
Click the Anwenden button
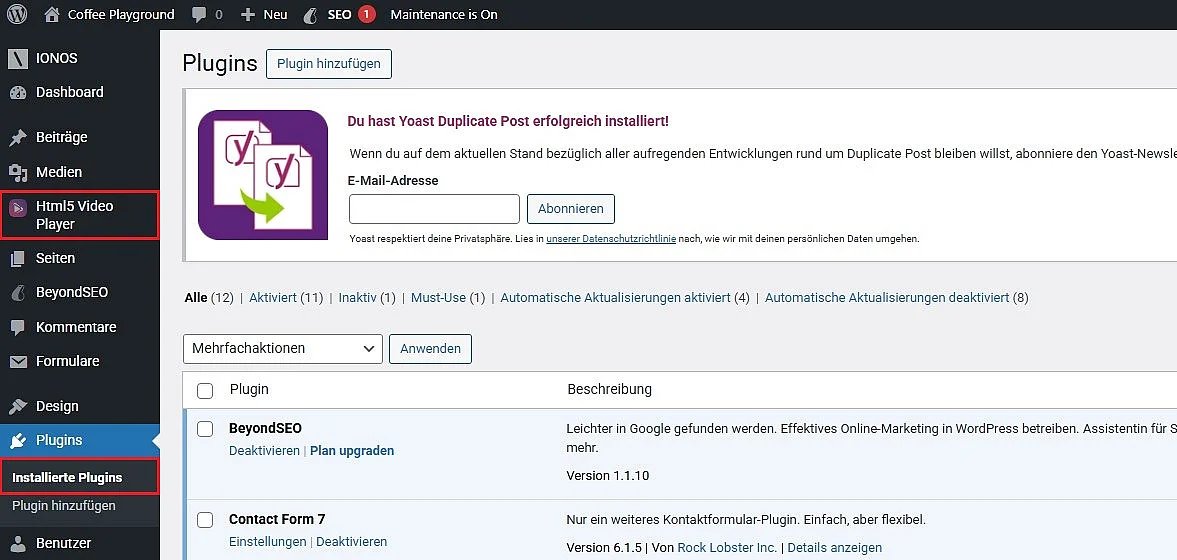click(430, 348)
